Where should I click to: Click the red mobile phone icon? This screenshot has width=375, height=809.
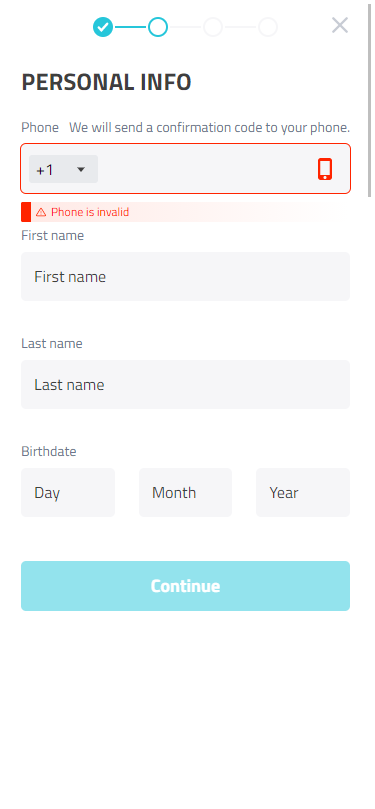tap(325, 169)
